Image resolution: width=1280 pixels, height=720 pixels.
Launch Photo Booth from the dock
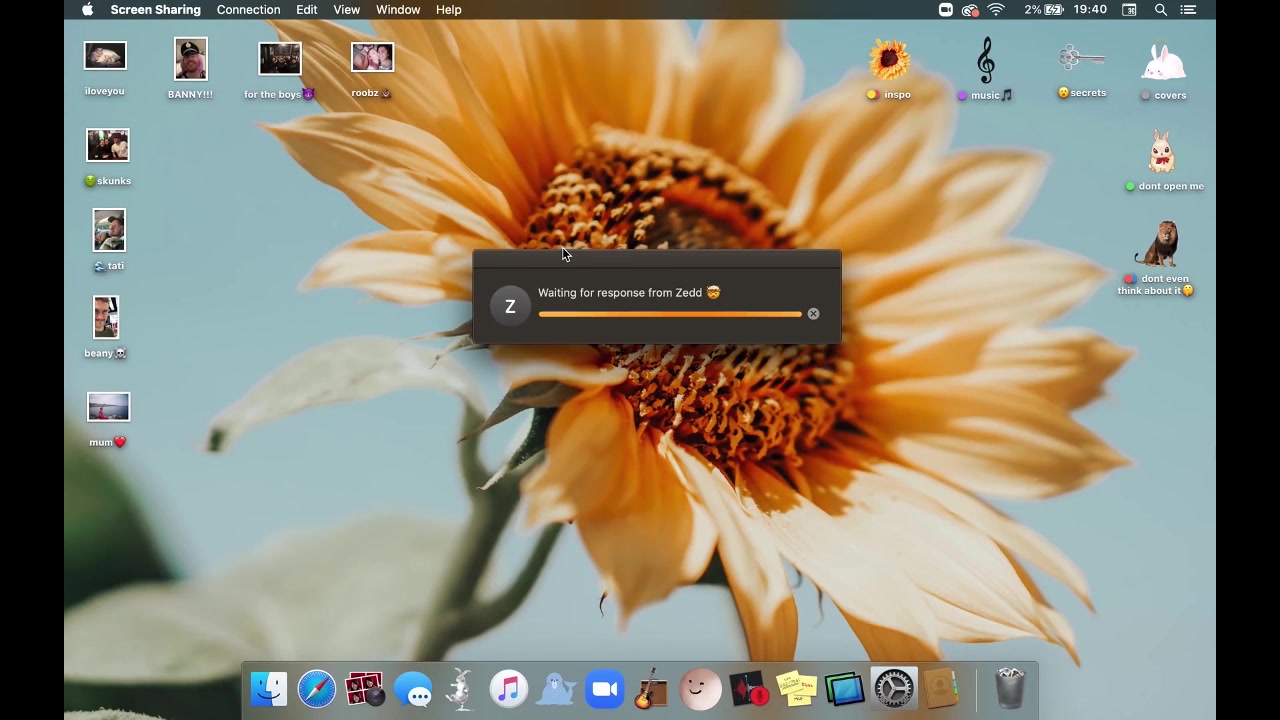(x=364, y=689)
